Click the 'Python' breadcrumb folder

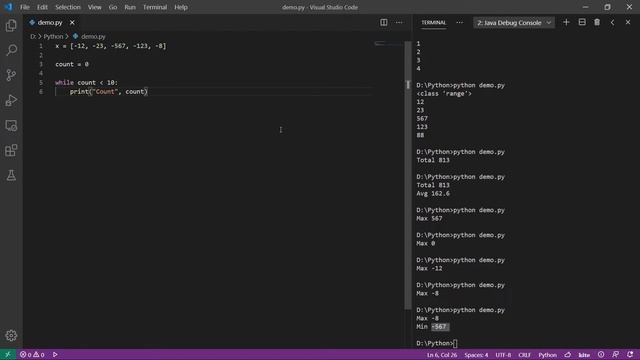click(53, 36)
